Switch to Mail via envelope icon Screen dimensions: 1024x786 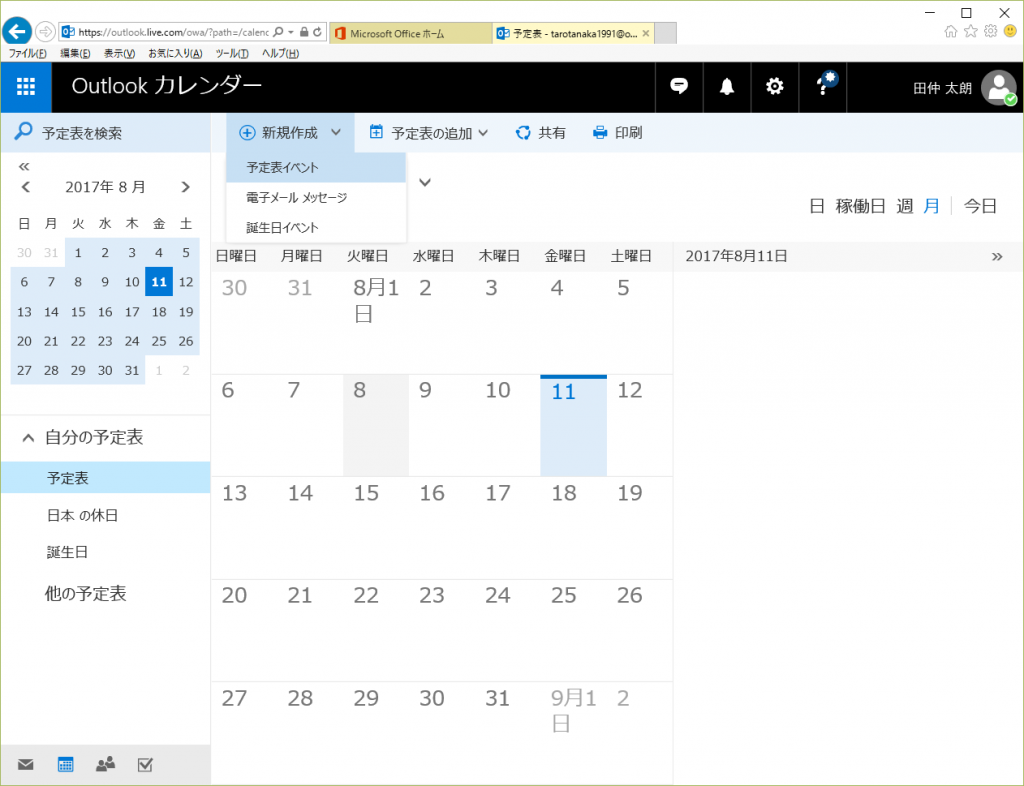(x=25, y=764)
